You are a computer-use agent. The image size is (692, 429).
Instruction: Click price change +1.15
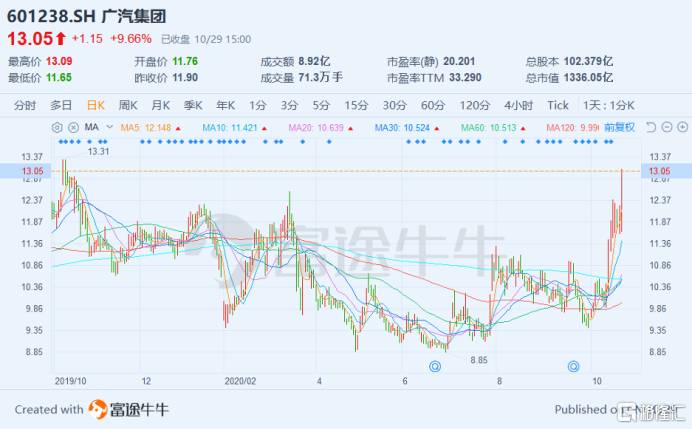click(x=87, y=39)
